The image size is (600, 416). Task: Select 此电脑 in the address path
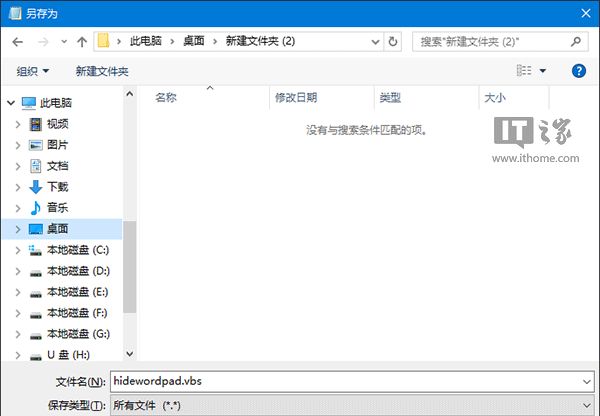145,41
